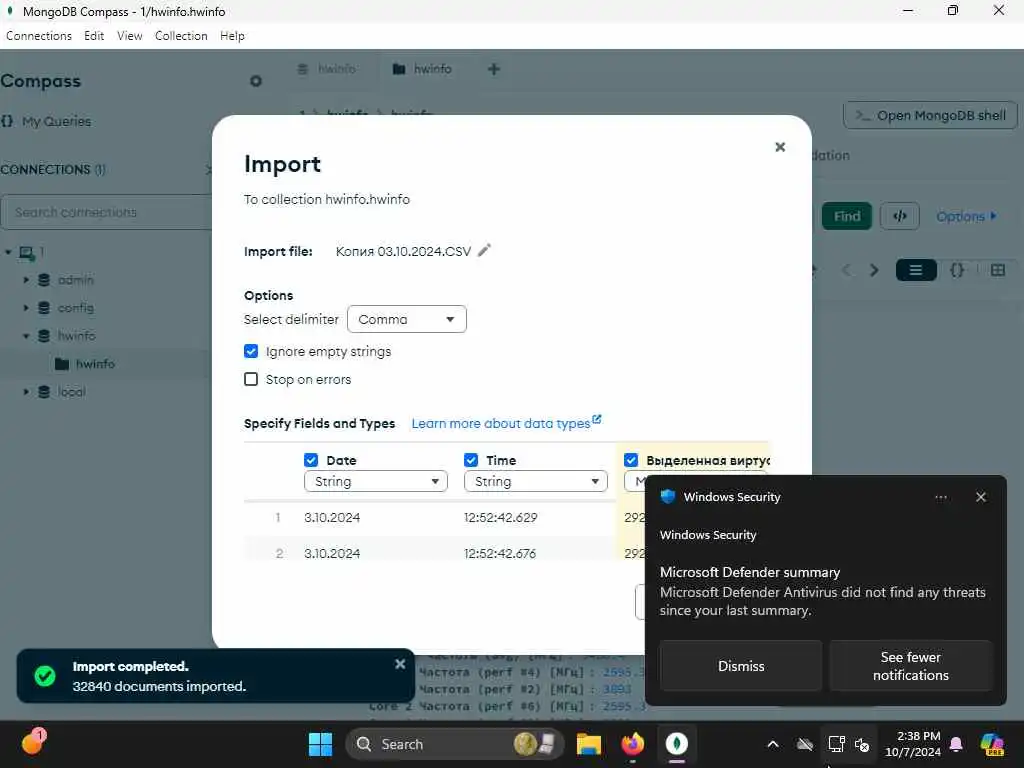Close the Windows Security notification

point(980,498)
